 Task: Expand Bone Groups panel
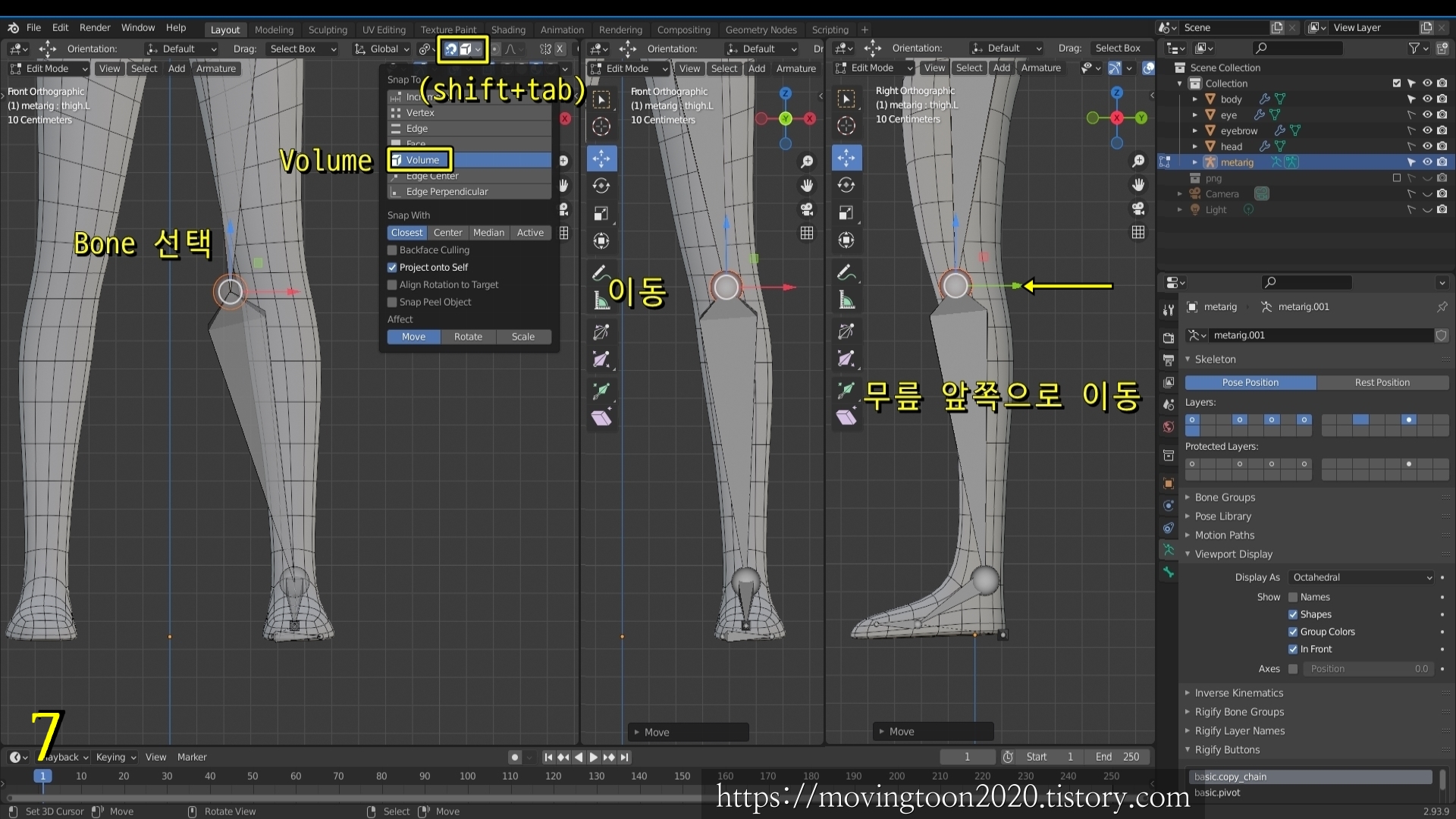click(1225, 497)
